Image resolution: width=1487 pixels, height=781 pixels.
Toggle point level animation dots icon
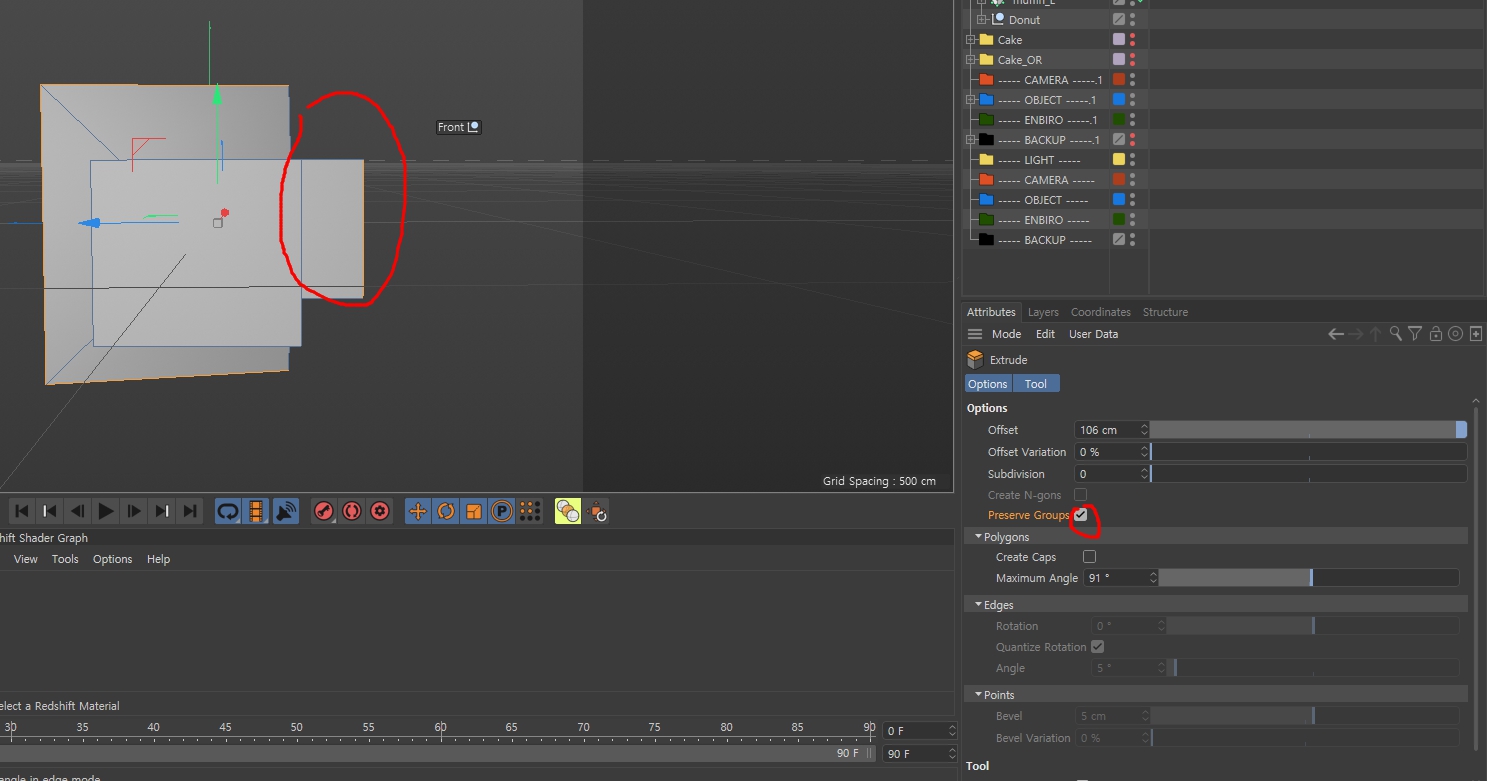point(530,512)
